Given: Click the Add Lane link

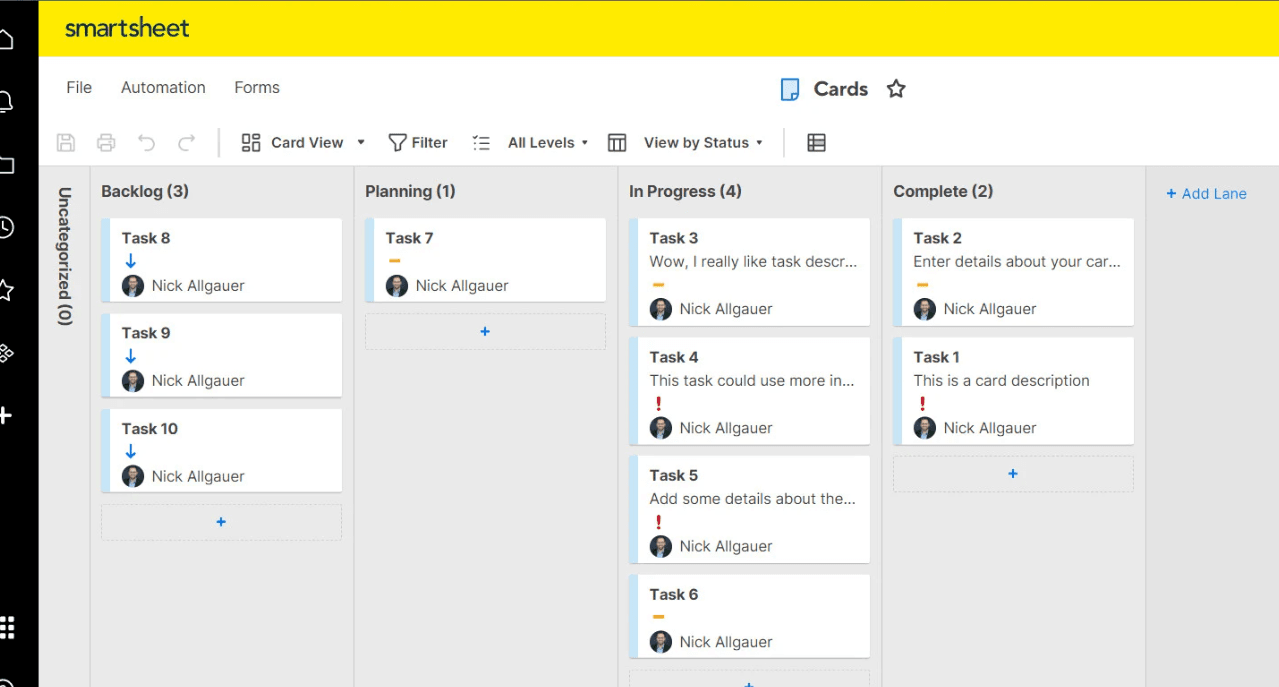Looking at the screenshot, I should click(1206, 194).
